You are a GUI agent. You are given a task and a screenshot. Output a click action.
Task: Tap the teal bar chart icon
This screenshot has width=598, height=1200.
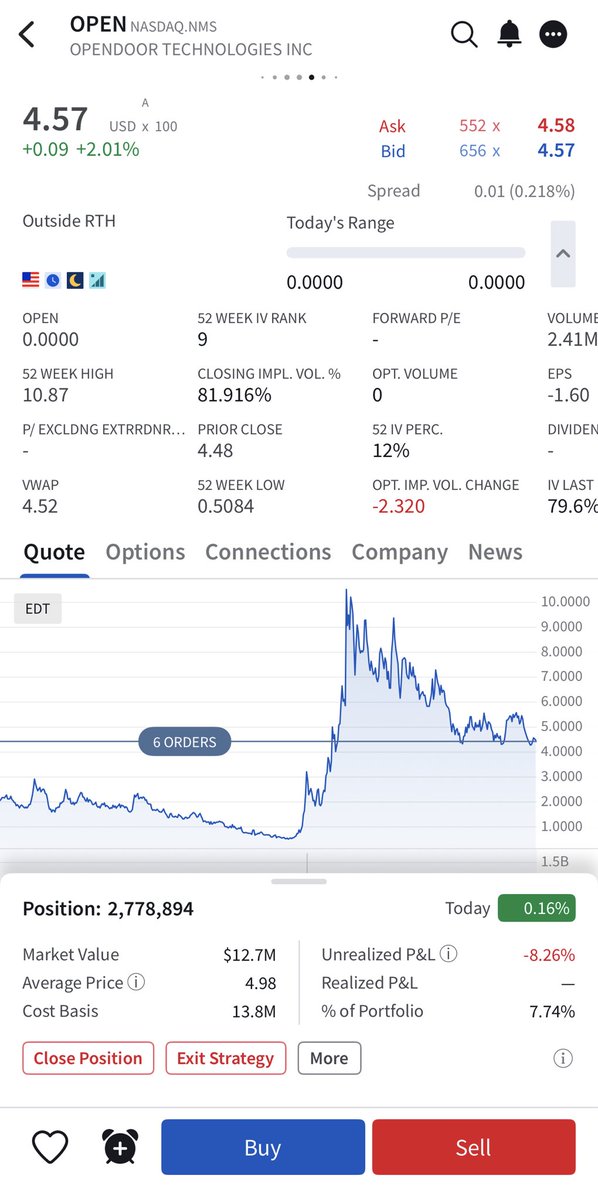(97, 281)
